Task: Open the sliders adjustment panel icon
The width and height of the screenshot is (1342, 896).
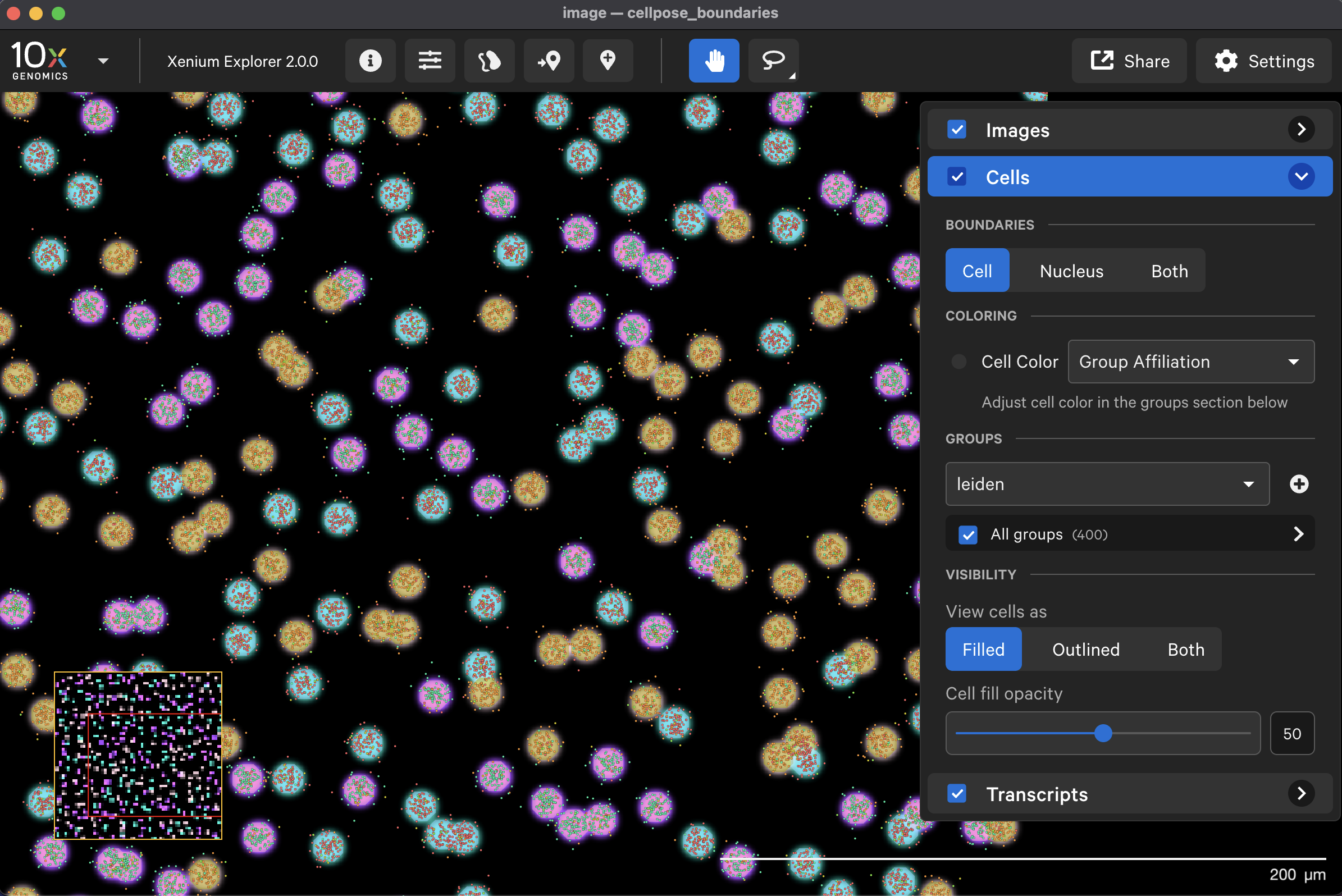Action: 429,61
